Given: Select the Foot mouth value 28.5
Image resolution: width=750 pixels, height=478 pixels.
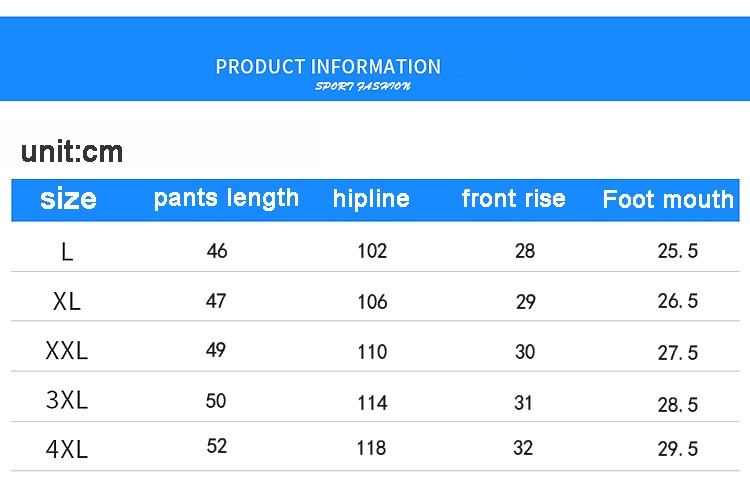Looking at the screenshot, I should 678,405.
